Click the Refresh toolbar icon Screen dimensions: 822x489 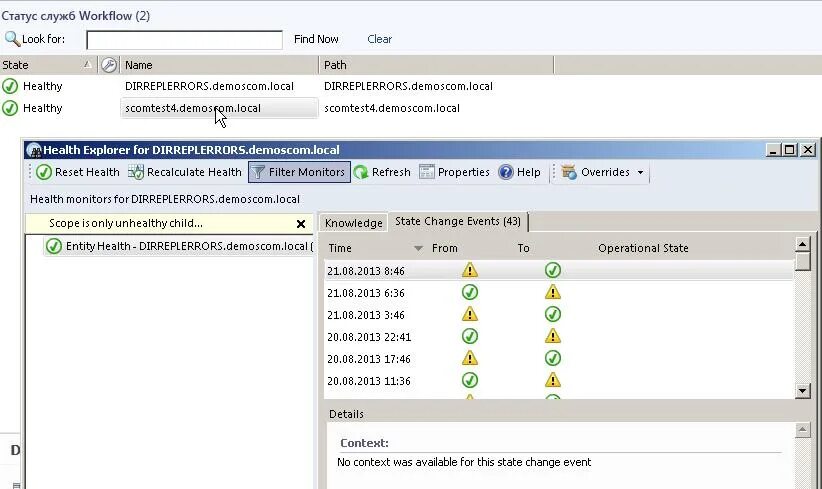(x=361, y=172)
